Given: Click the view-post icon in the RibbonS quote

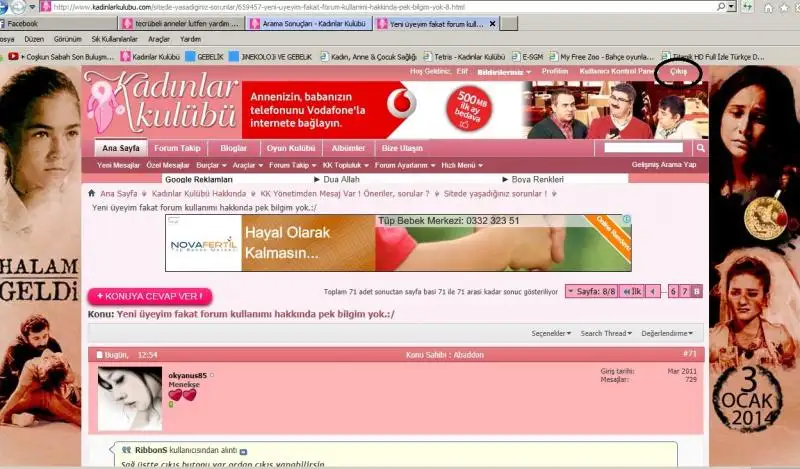Looking at the screenshot, I should 243,451.
